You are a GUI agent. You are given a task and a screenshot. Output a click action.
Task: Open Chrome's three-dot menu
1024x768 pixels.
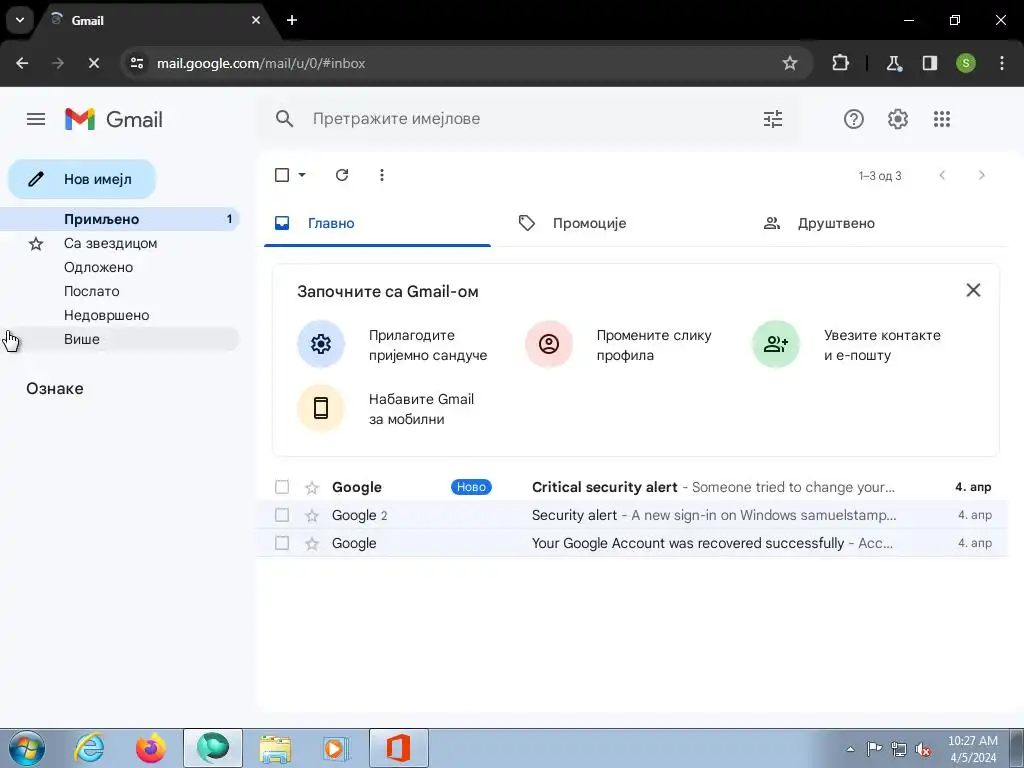tap(1002, 63)
